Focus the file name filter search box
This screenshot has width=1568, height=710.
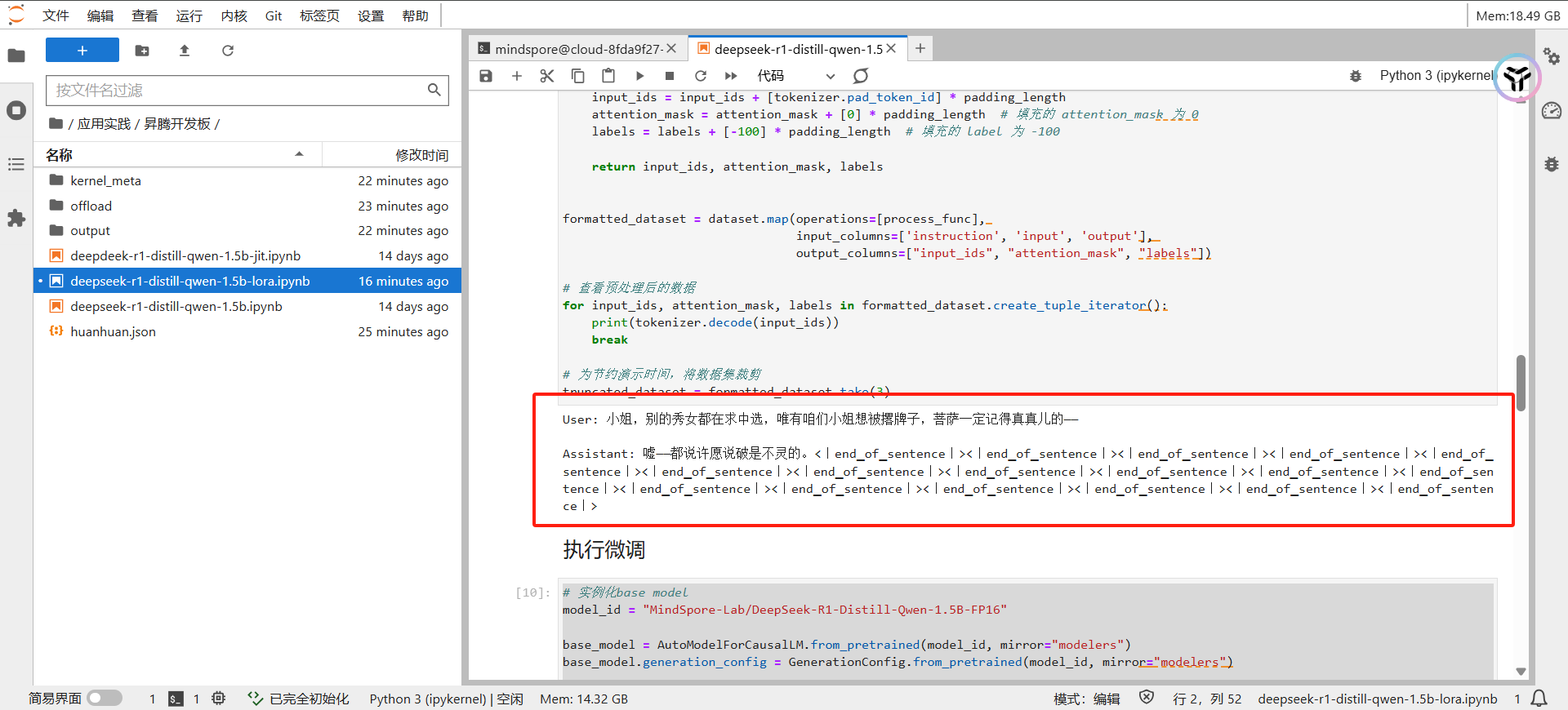click(237, 90)
